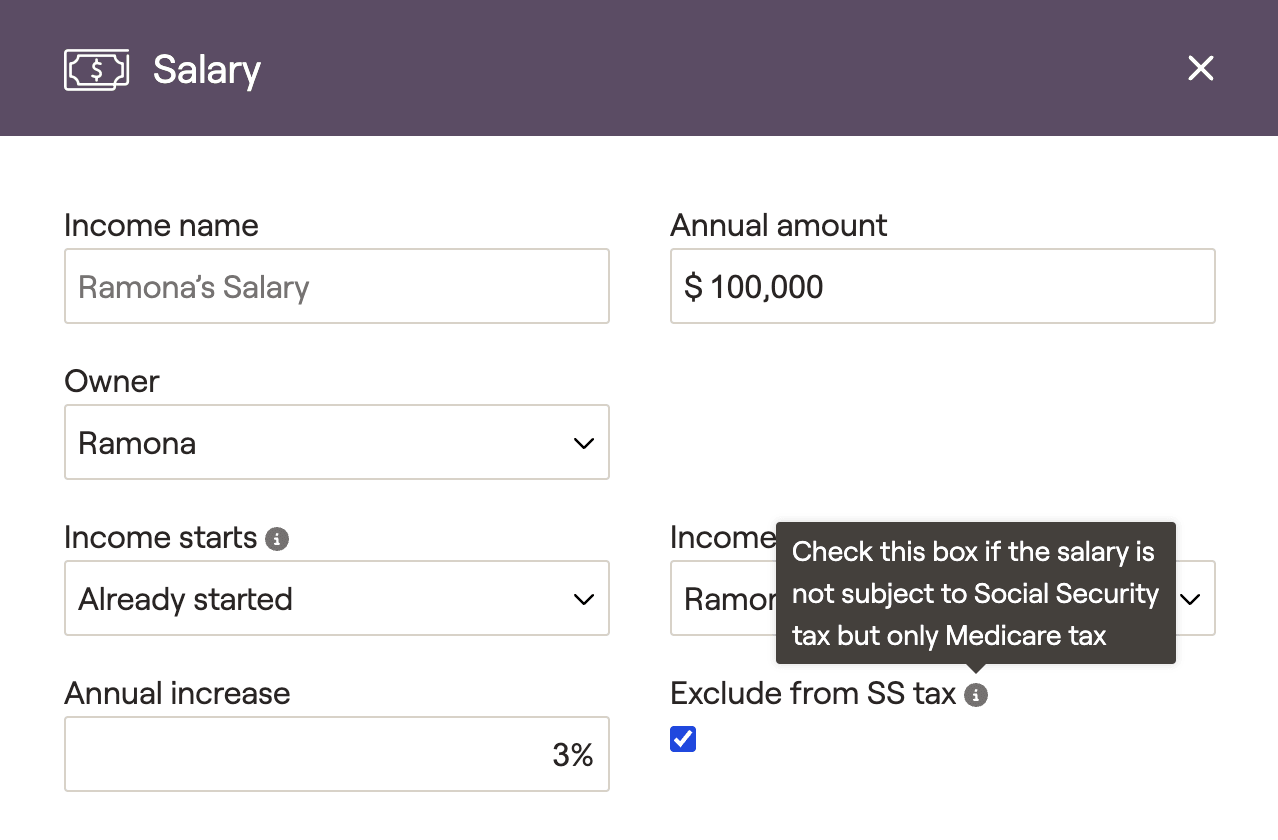
Task: Expand the partially hidden Income ends dropdown arrow
Action: click(x=1190, y=599)
